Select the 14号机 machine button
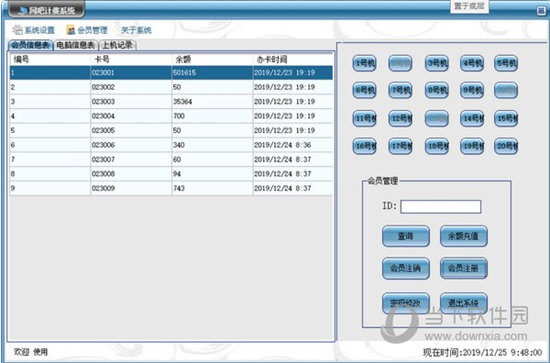 472,119
